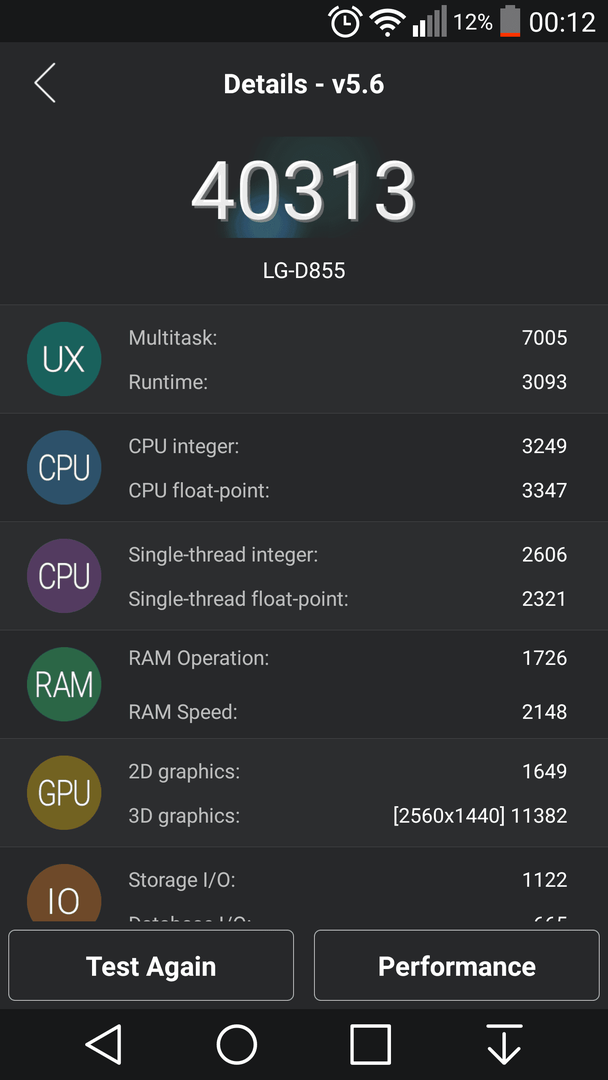Tap the back arrow beside Details
608x1080 pixels.
tap(45, 83)
